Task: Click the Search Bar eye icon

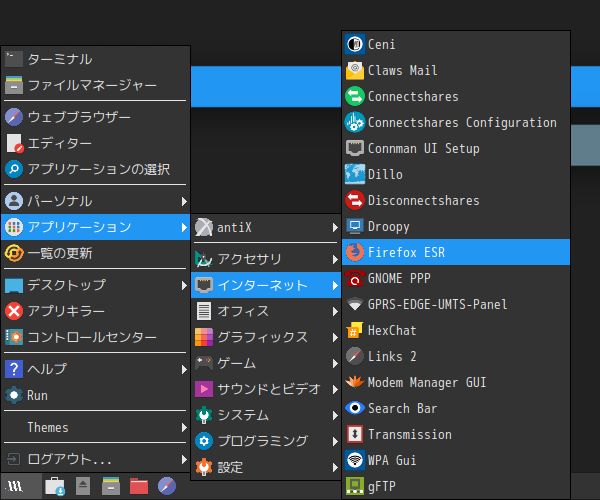Action: pyautogui.click(x=355, y=409)
